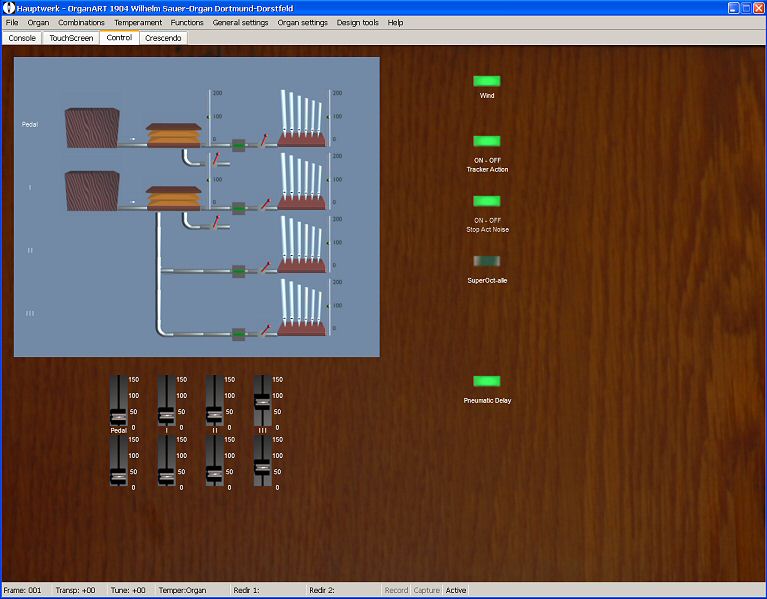The height and width of the screenshot is (599, 767).
Task: Click the red lever beside Pedal pipes
Action: click(264, 140)
